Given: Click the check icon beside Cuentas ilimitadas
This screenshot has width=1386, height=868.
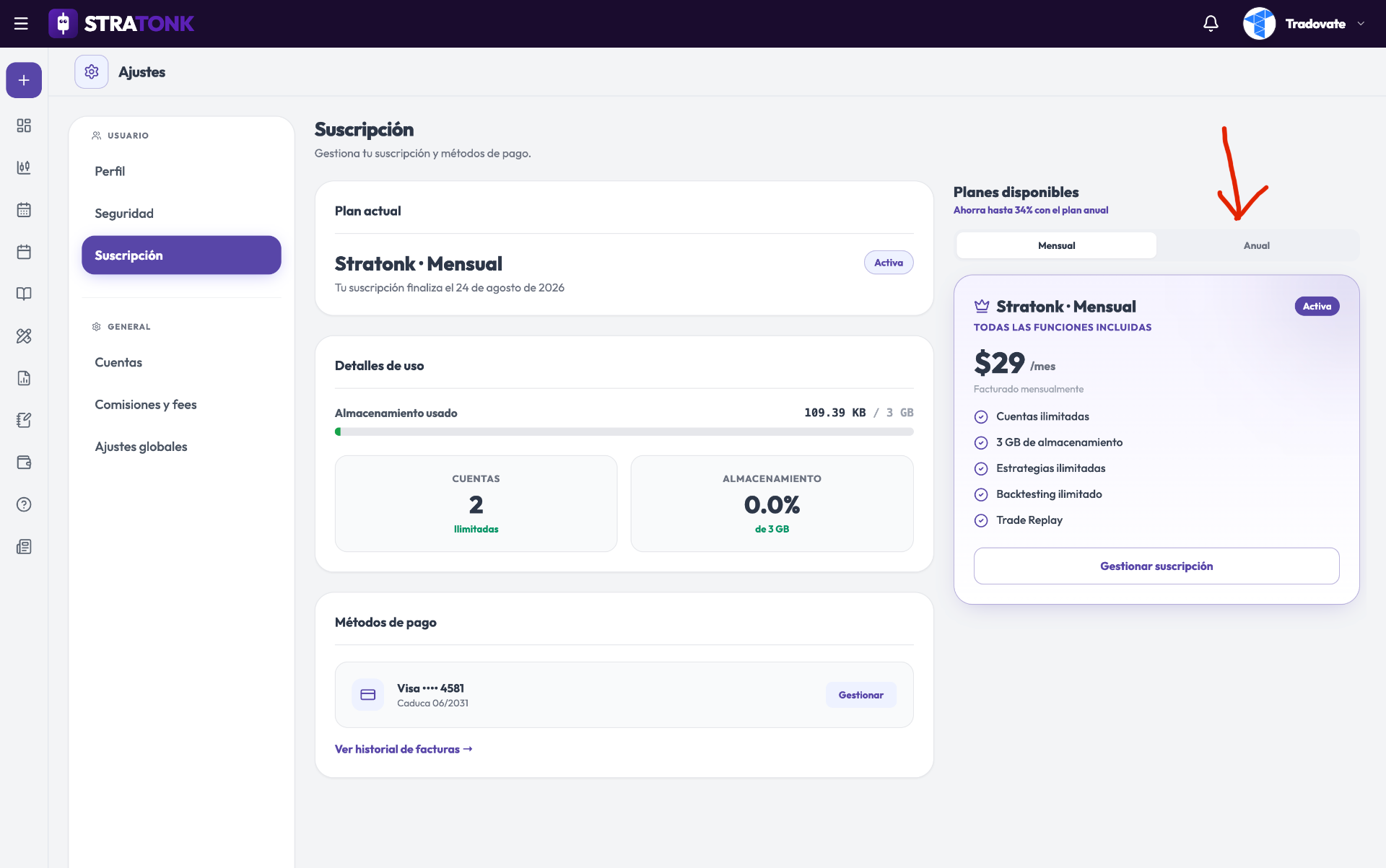Looking at the screenshot, I should [981, 417].
